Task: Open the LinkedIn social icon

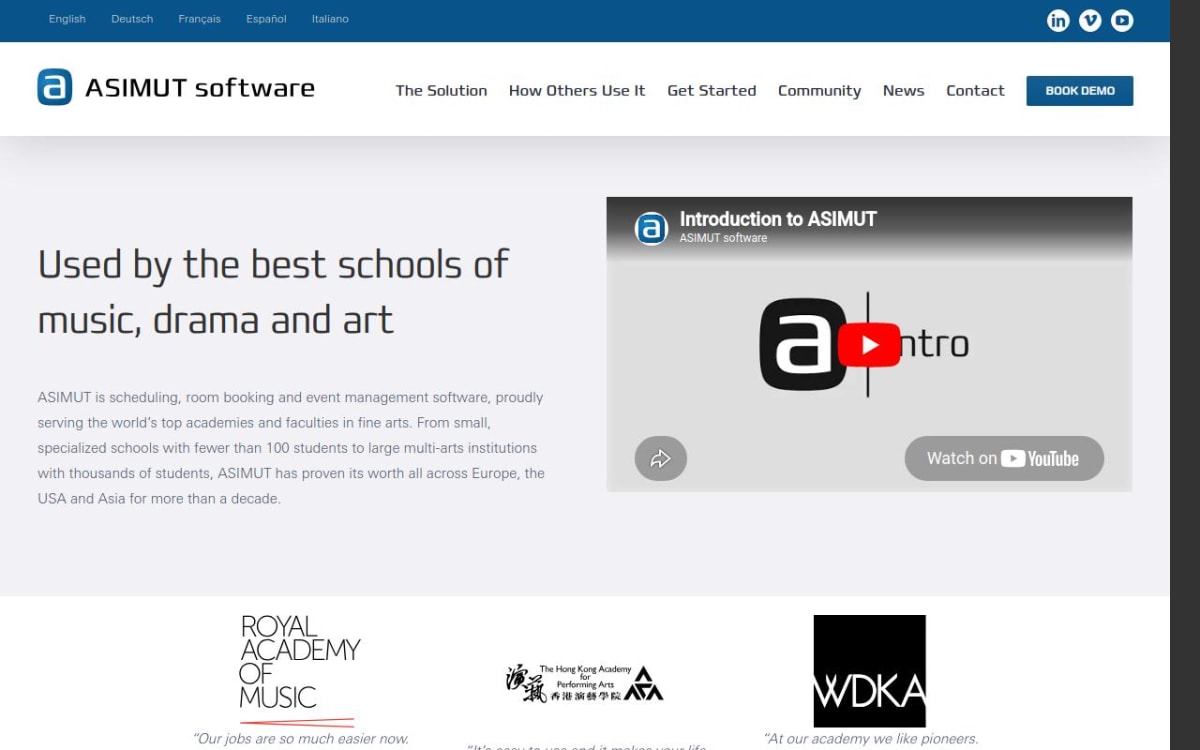Action: pos(1058,20)
